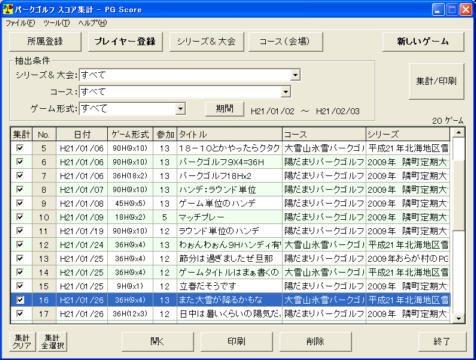
Task: Click the date H21/01/19 cell
Action: tap(82, 231)
